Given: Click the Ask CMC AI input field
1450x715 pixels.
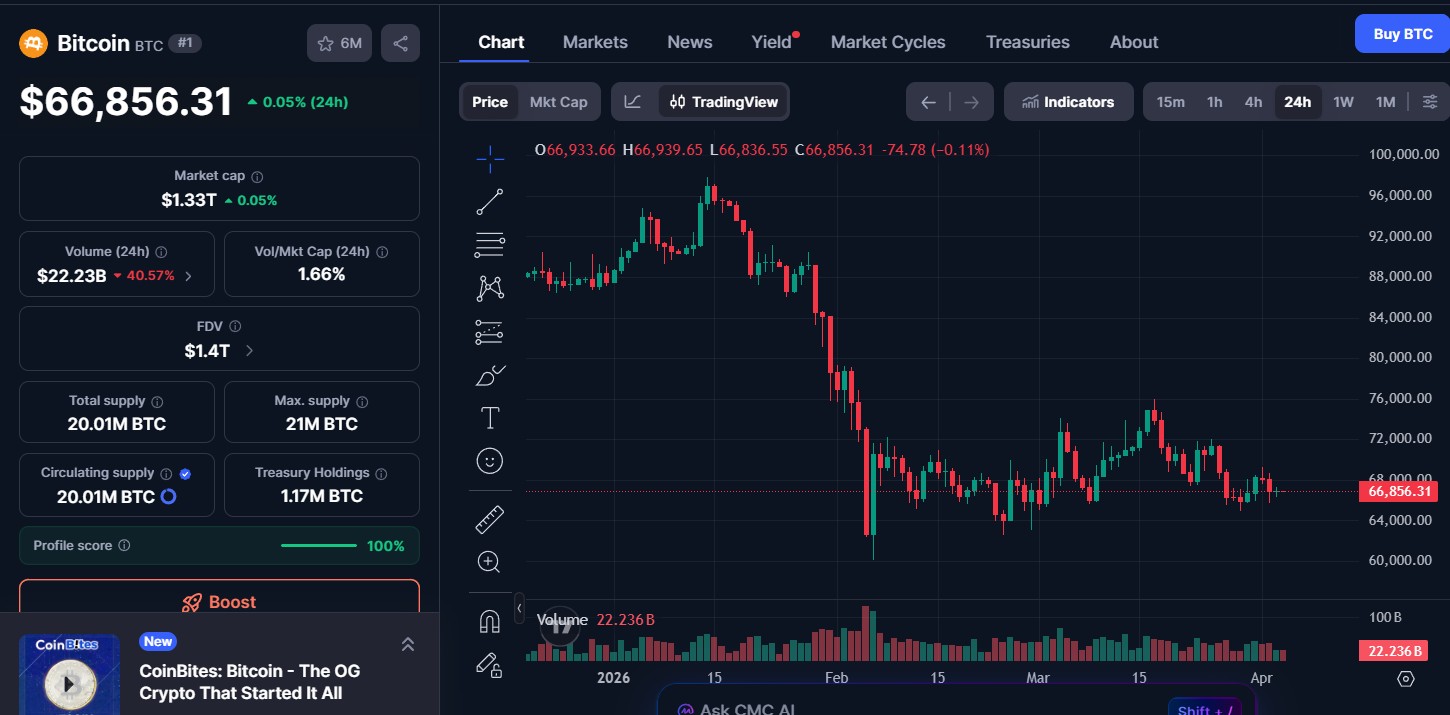Looking at the screenshot, I should click(950, 707).
